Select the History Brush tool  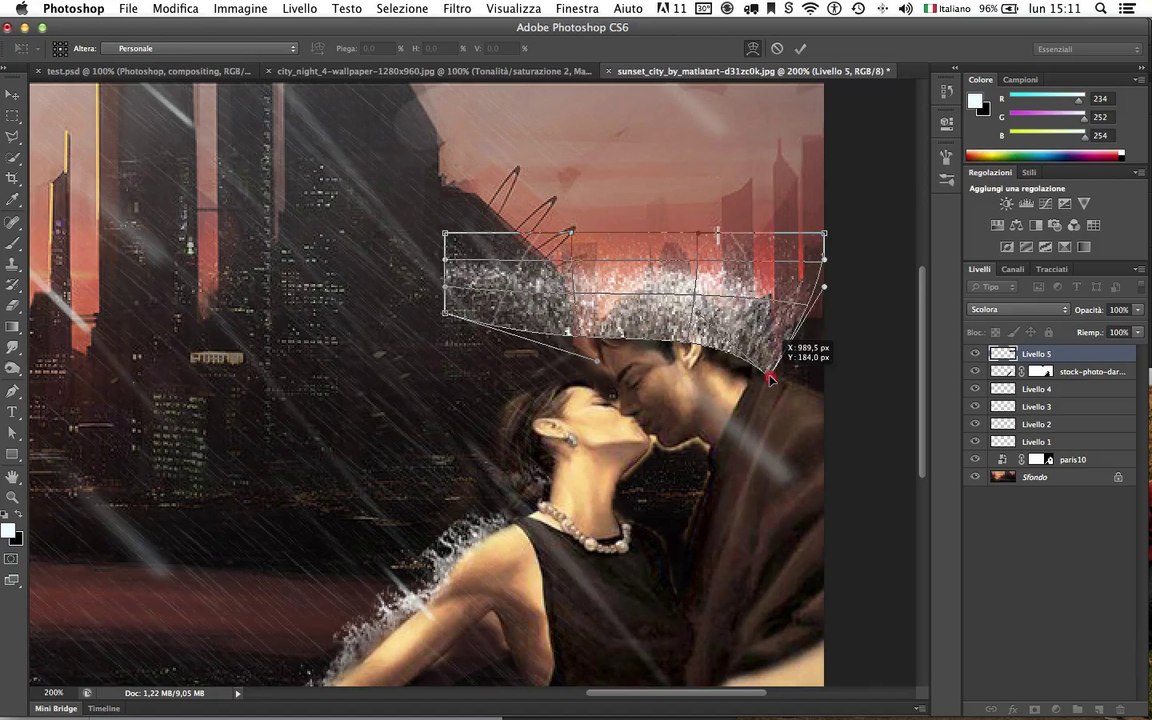point(12,284)
